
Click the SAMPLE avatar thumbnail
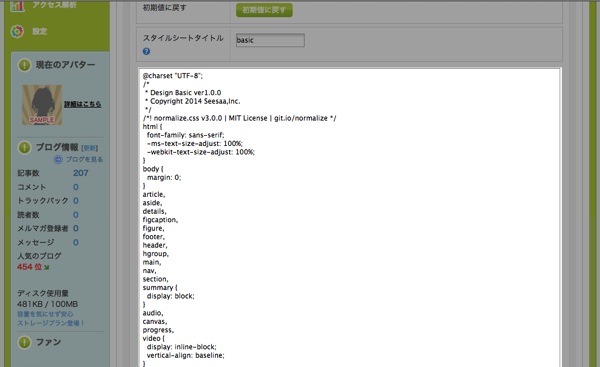tap(42, 105)
